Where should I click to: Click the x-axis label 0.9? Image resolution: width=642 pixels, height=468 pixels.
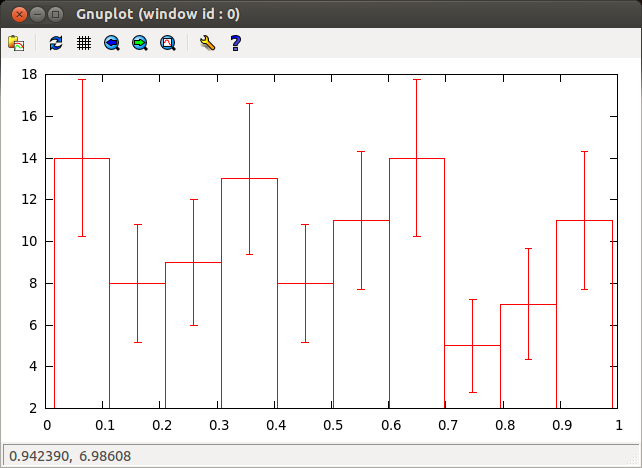[x=562, y=425]
